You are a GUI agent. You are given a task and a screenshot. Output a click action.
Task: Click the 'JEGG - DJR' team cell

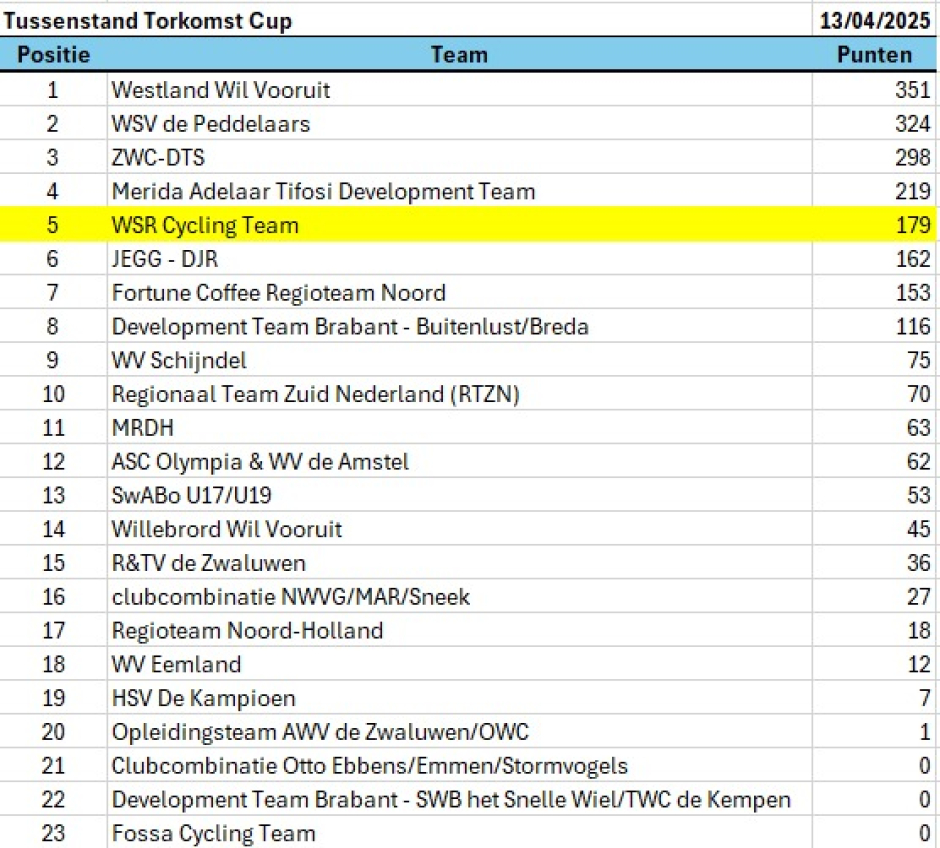(165, 259)
